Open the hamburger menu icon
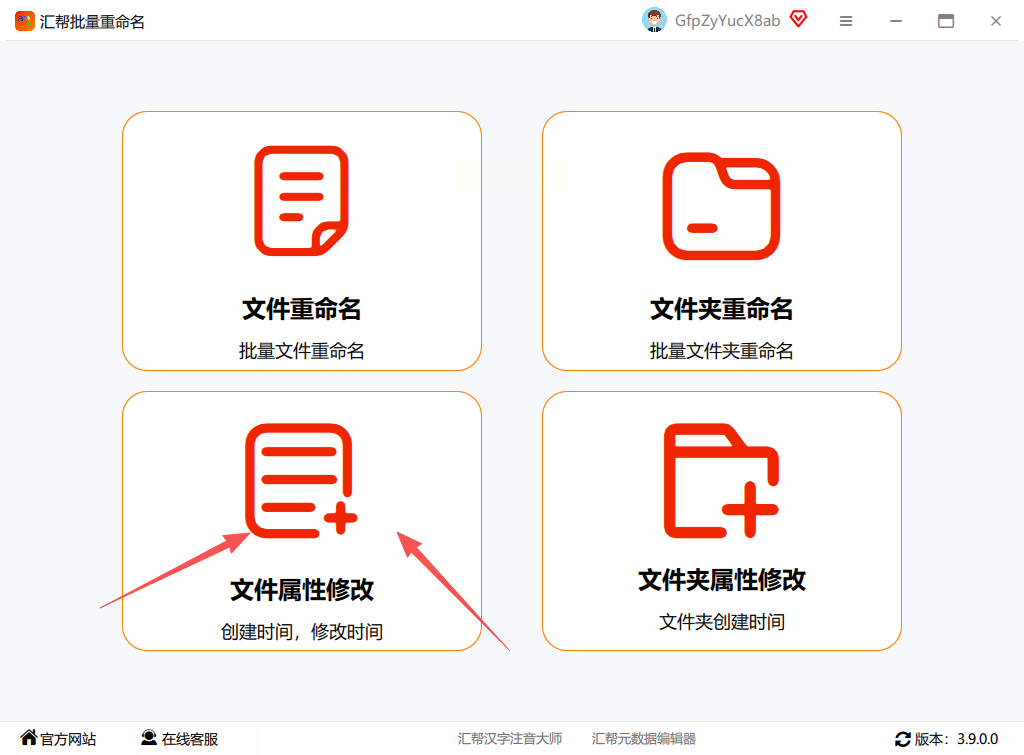This screenshot has width=1024, height=755. click(x=846, y=22)
